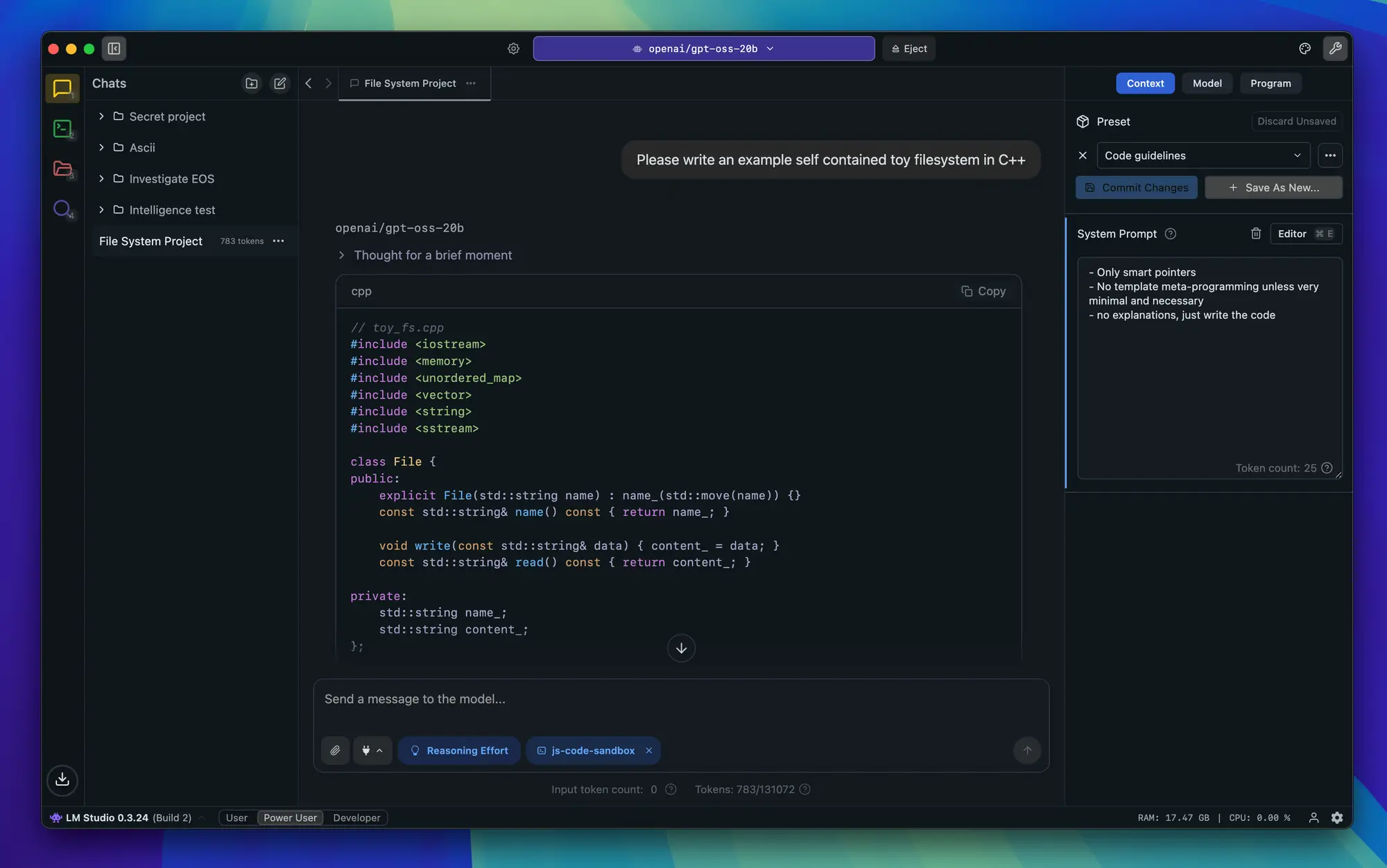Delete the System Prompt with trash icon

point(1255,234)
